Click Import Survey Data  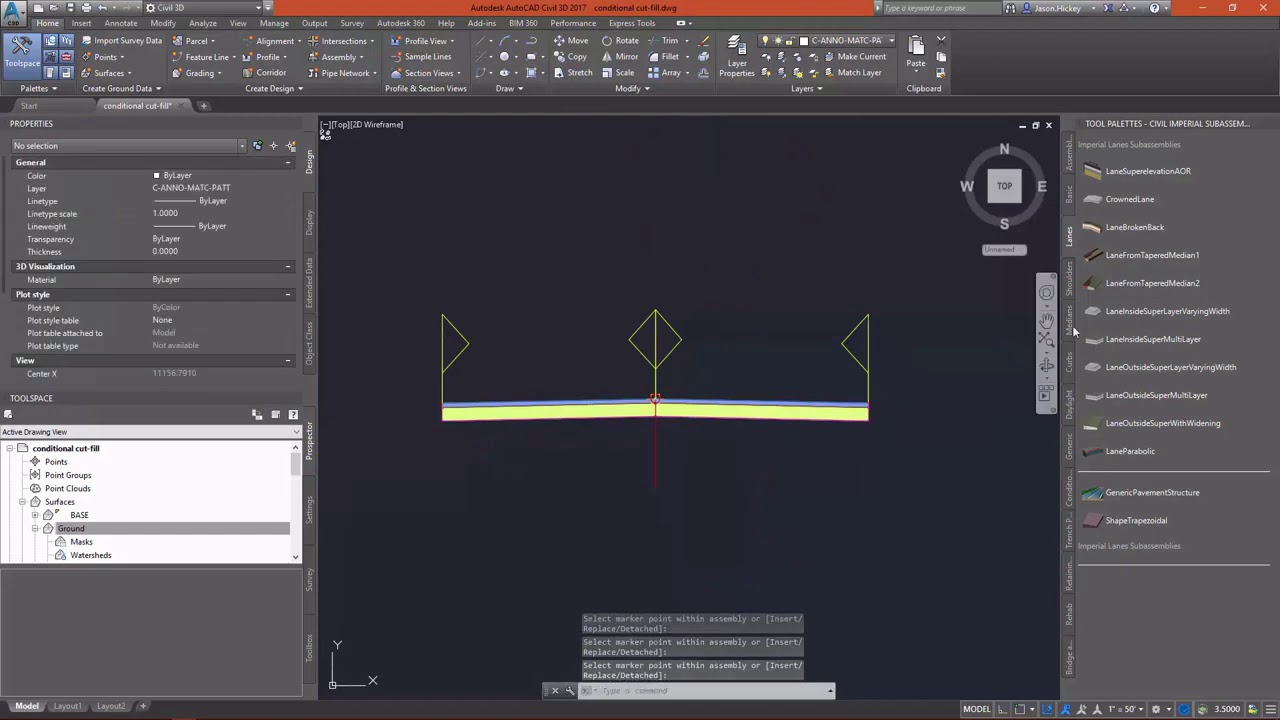click(121, 41)
